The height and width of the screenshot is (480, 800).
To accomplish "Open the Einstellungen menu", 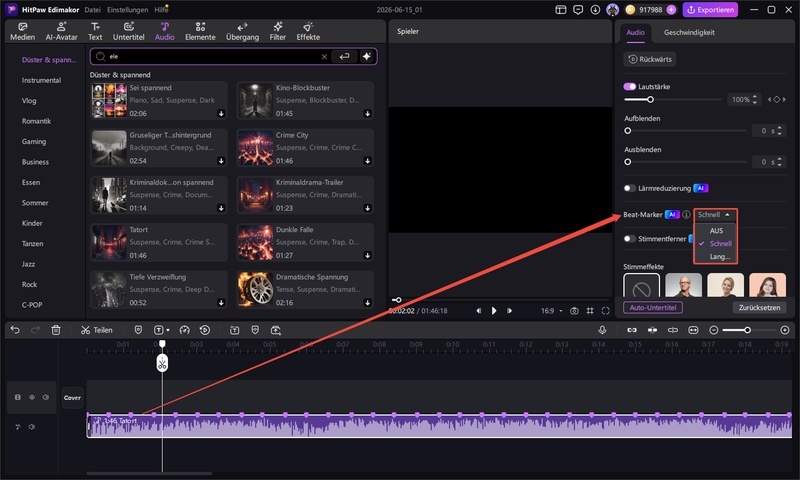I will click(128, 10).
